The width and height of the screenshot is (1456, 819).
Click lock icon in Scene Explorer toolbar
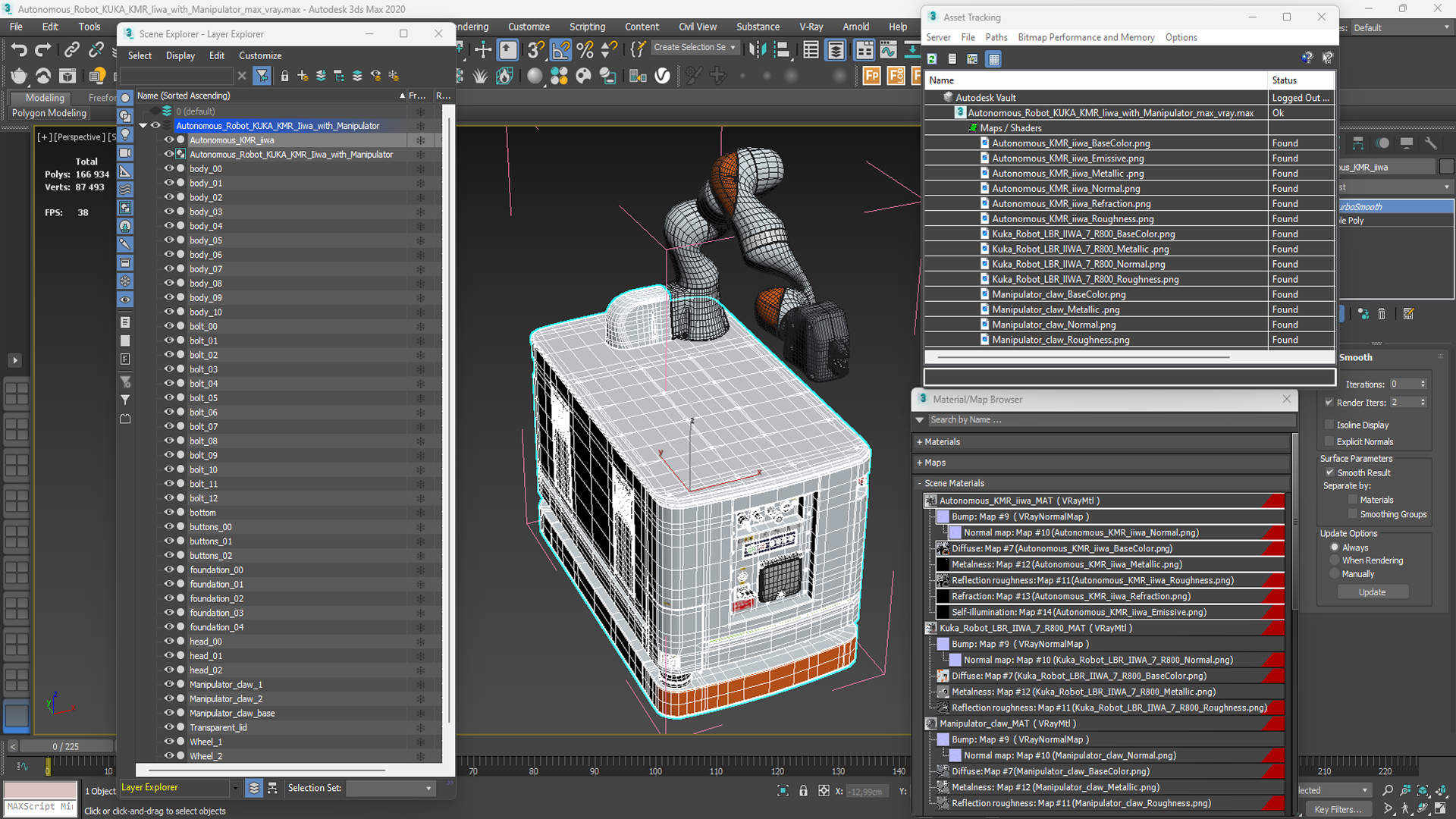pyautogui.click(x=284, y=76)
